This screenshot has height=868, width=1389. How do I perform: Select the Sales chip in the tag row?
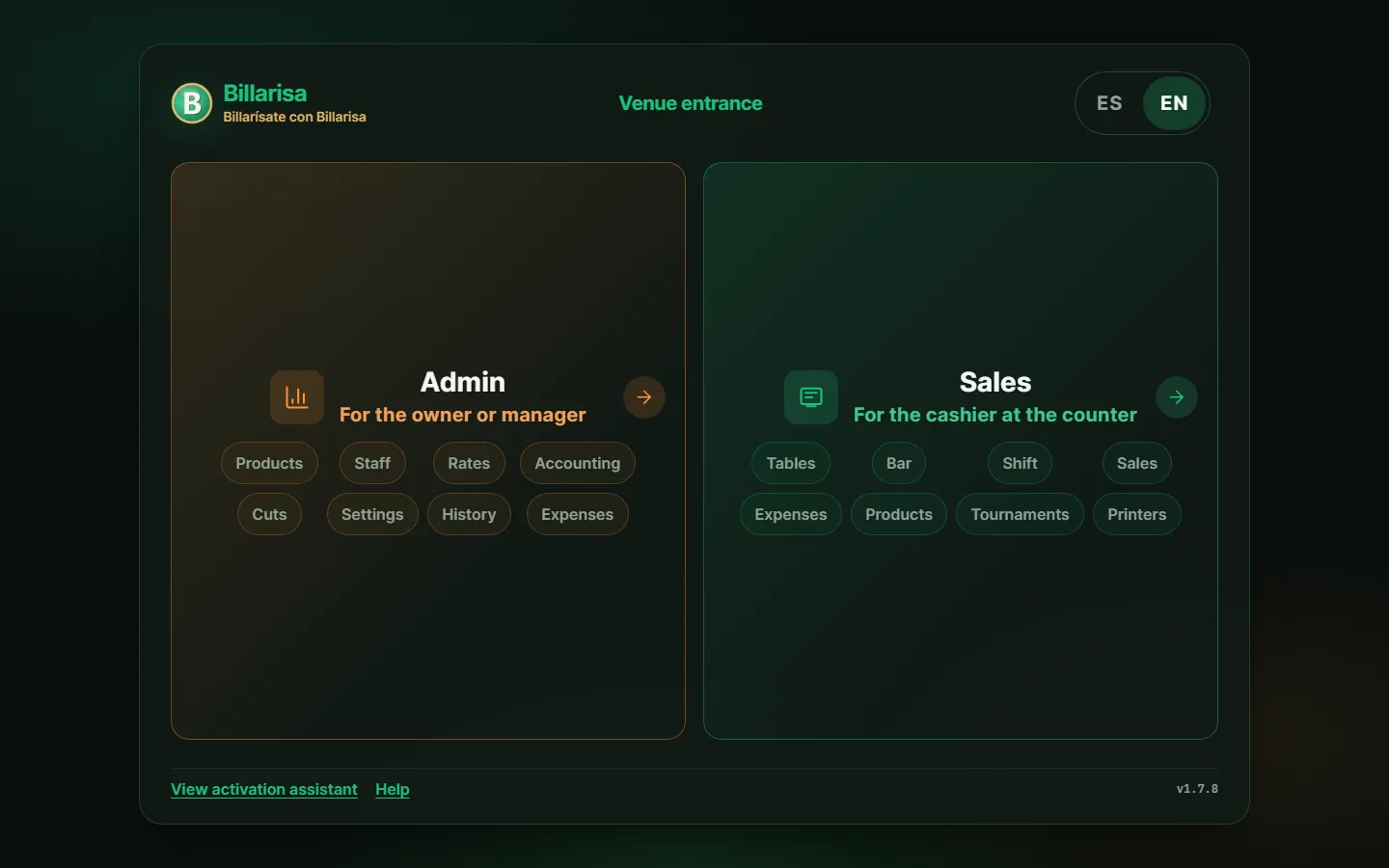[x=1137, y=463]
